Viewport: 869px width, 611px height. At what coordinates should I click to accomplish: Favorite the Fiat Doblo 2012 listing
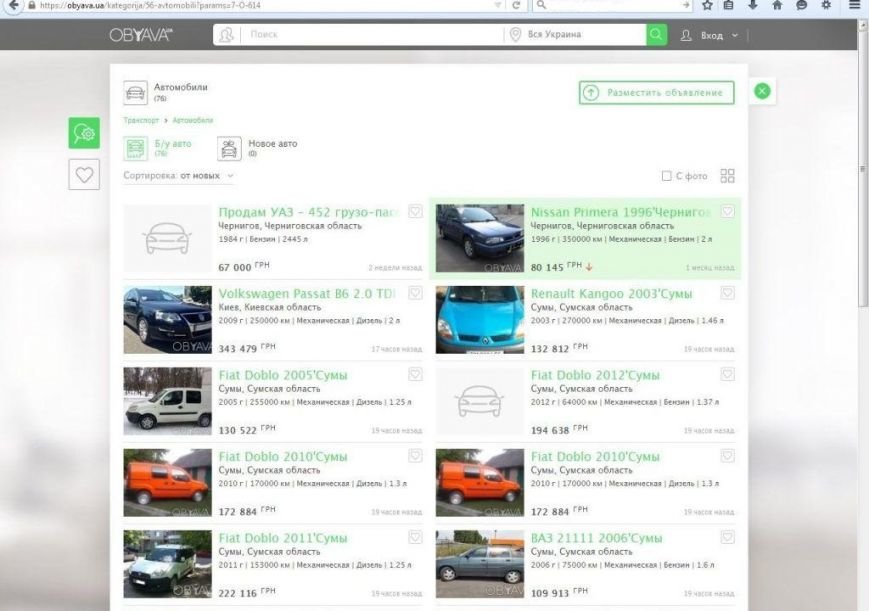[728, 374]
